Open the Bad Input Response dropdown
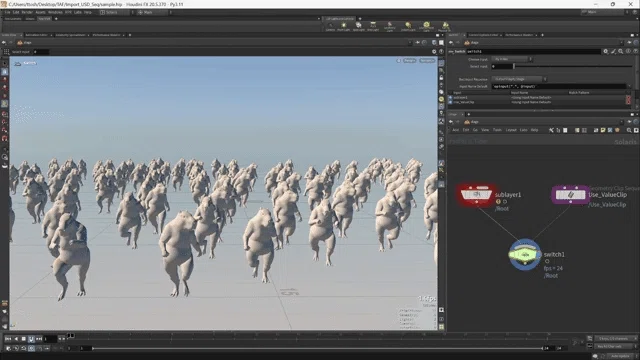The width and height of the screenshot is (640, 360). [519, 79]
